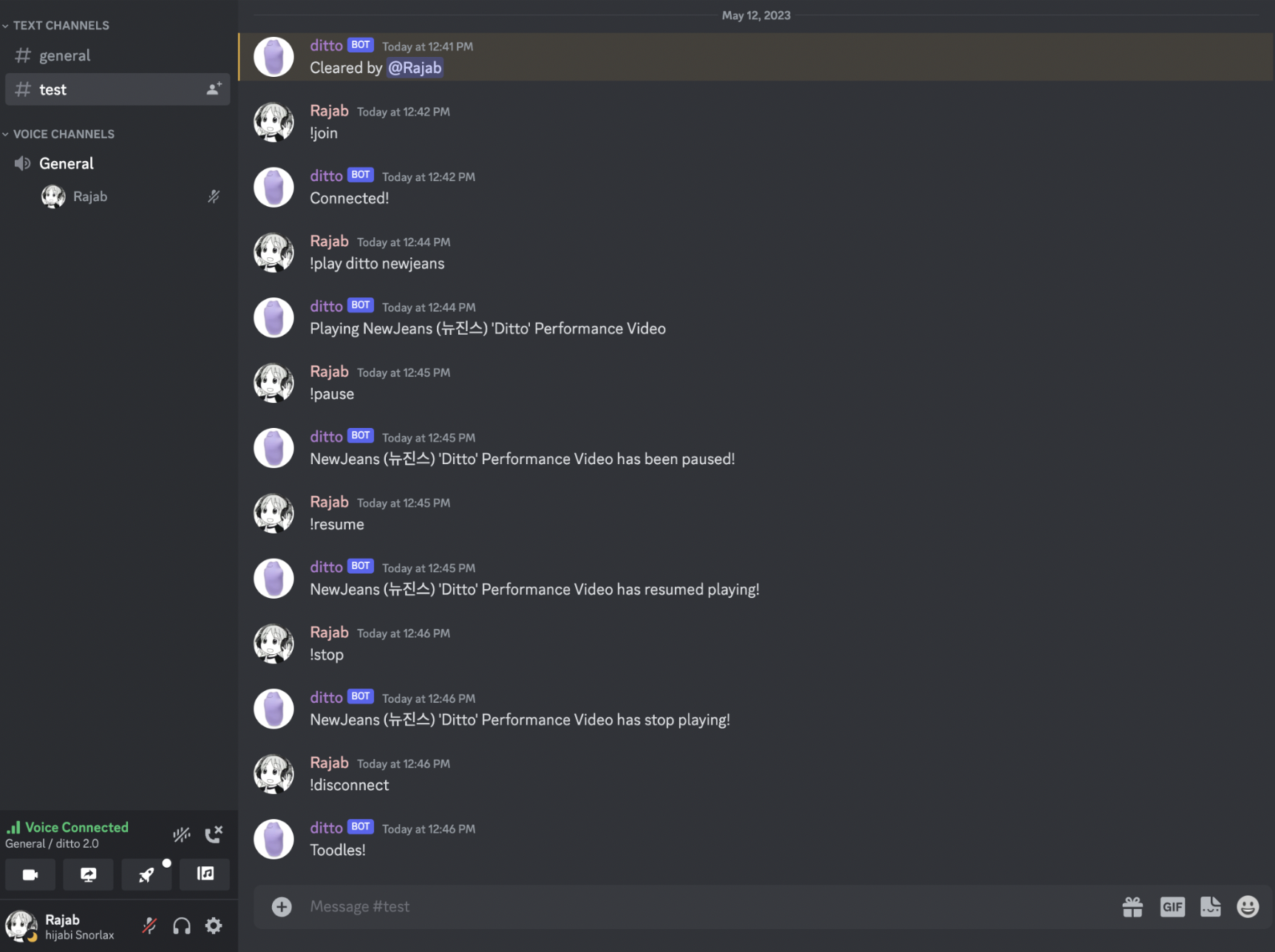Open the emoji picker
This screenshot has height=952, width=1275.
(x=1248, y=907)
